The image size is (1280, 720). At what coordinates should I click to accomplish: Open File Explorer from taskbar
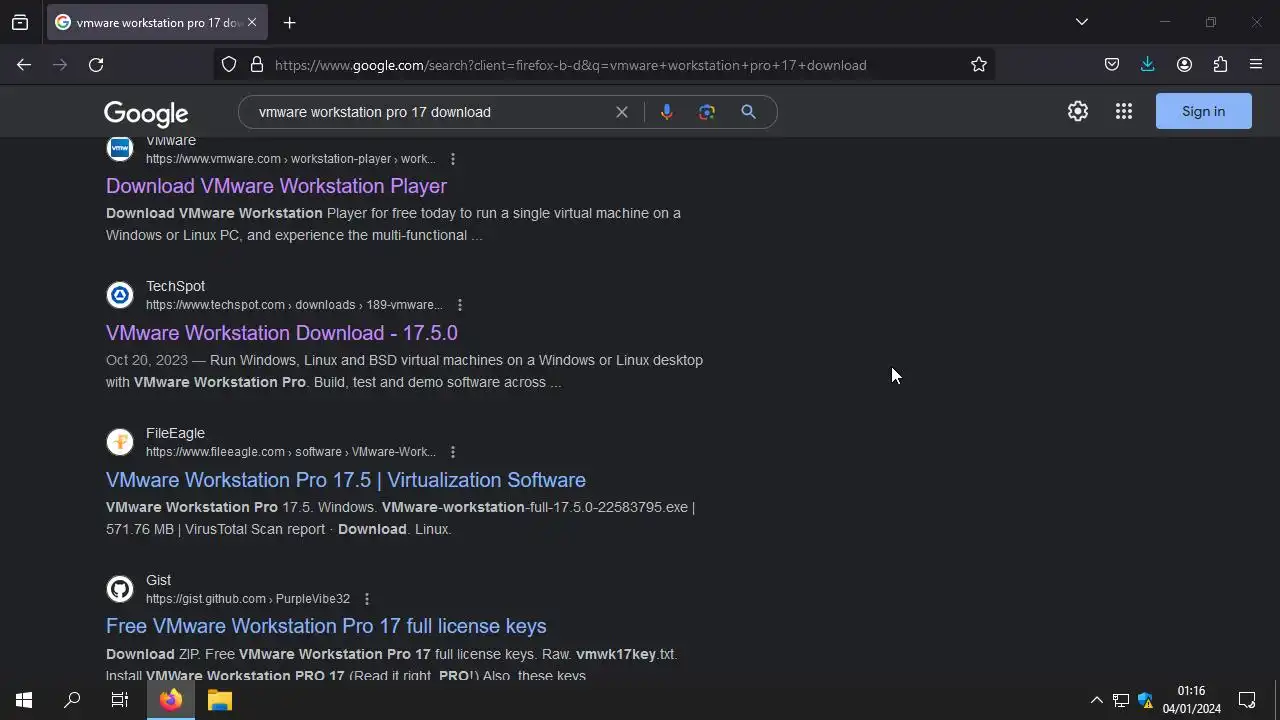tap(220, 700)
